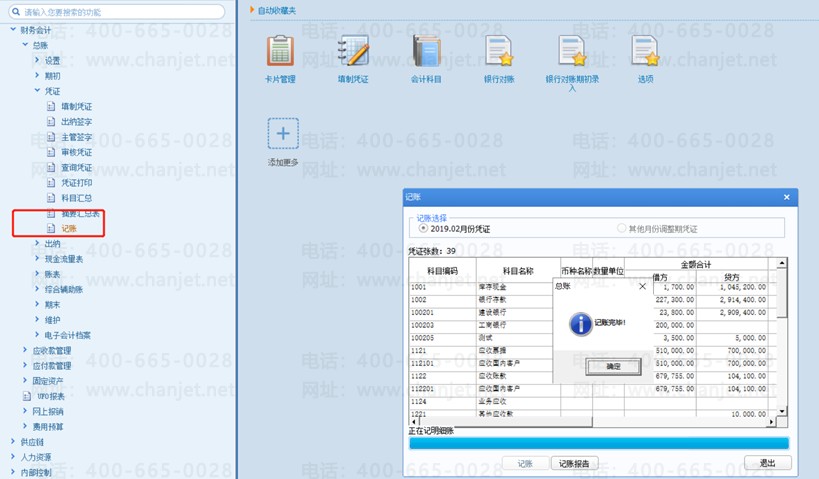Open the 填制凭证 shortcut icon in favorites
The height and width of the screenshot is (479, 819).
[354, 51]
